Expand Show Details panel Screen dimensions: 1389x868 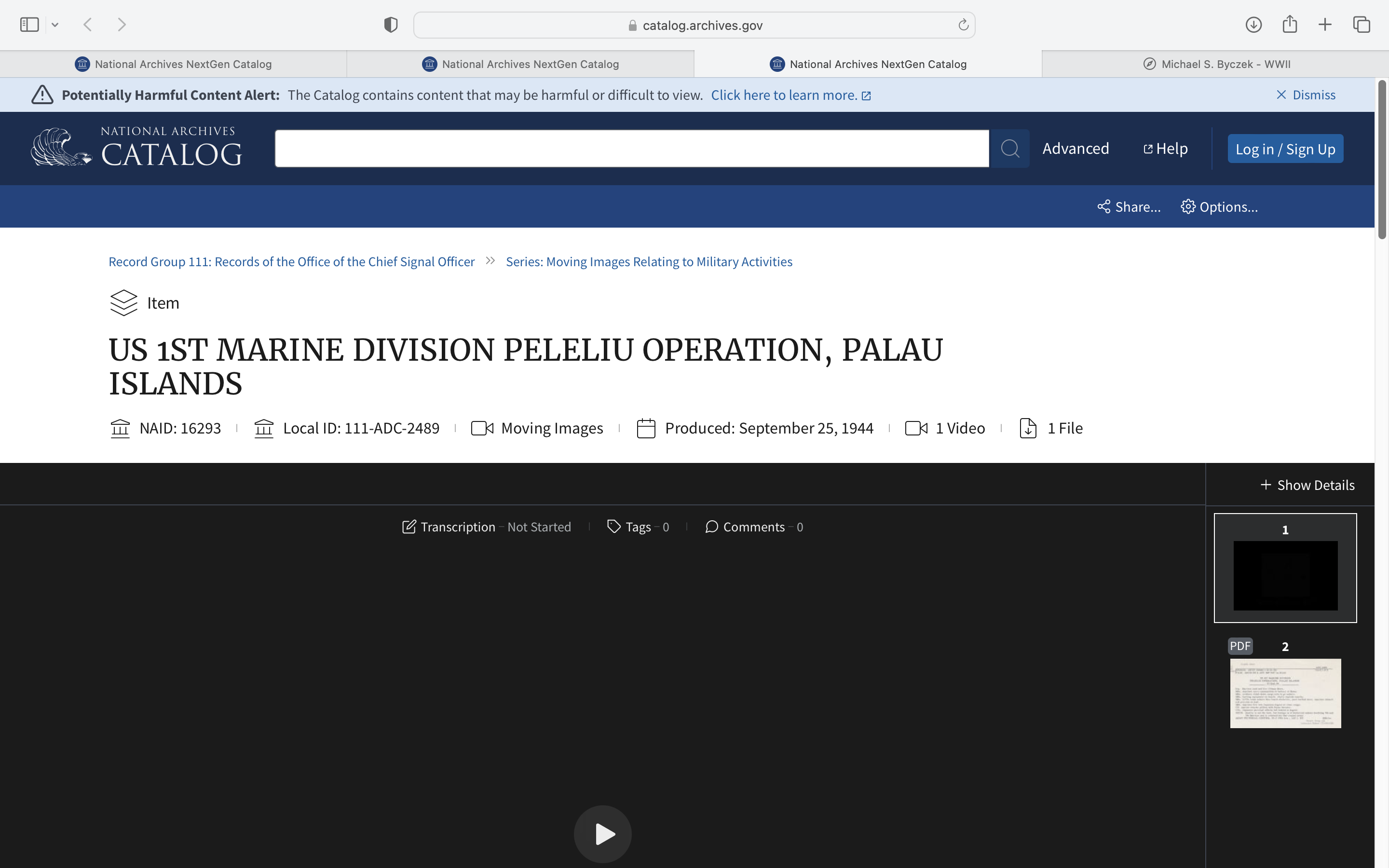coord(1307,485)
